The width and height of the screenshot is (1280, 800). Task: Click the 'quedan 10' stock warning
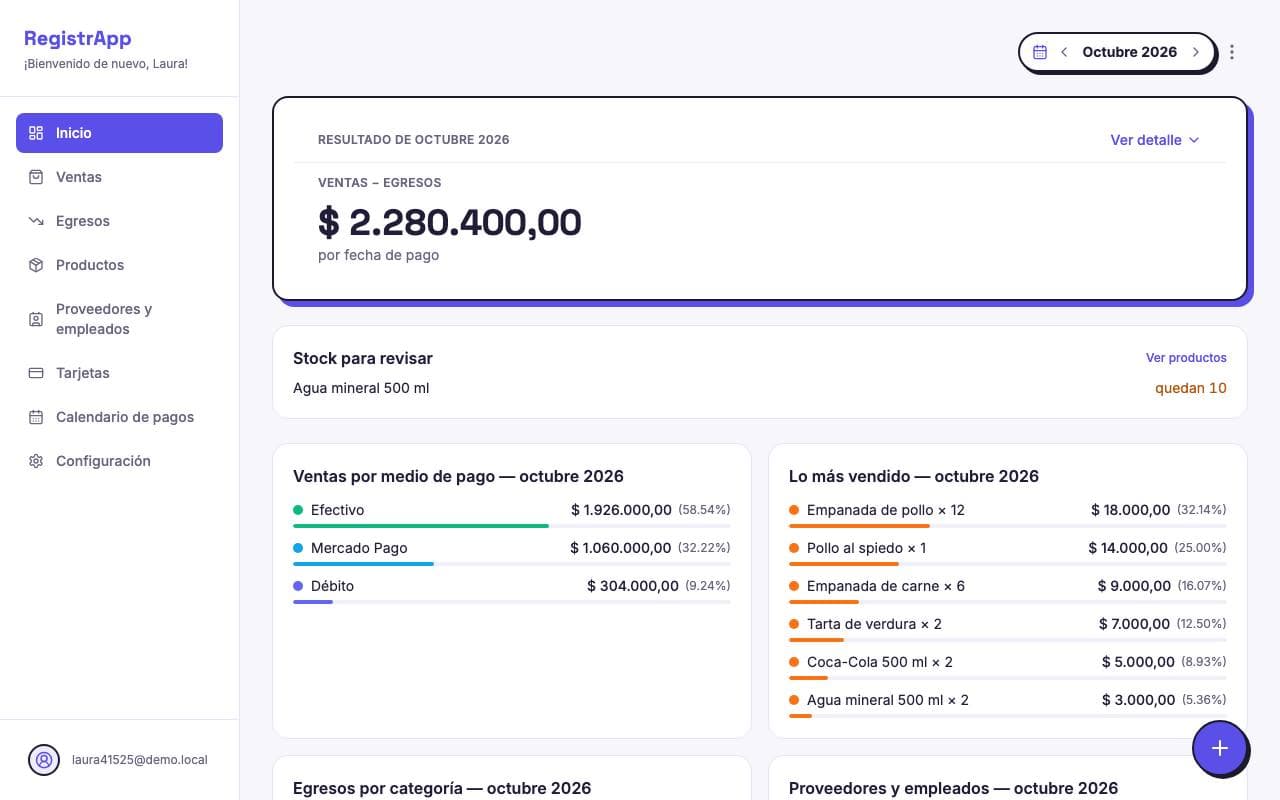click(x=1191, y=388)
